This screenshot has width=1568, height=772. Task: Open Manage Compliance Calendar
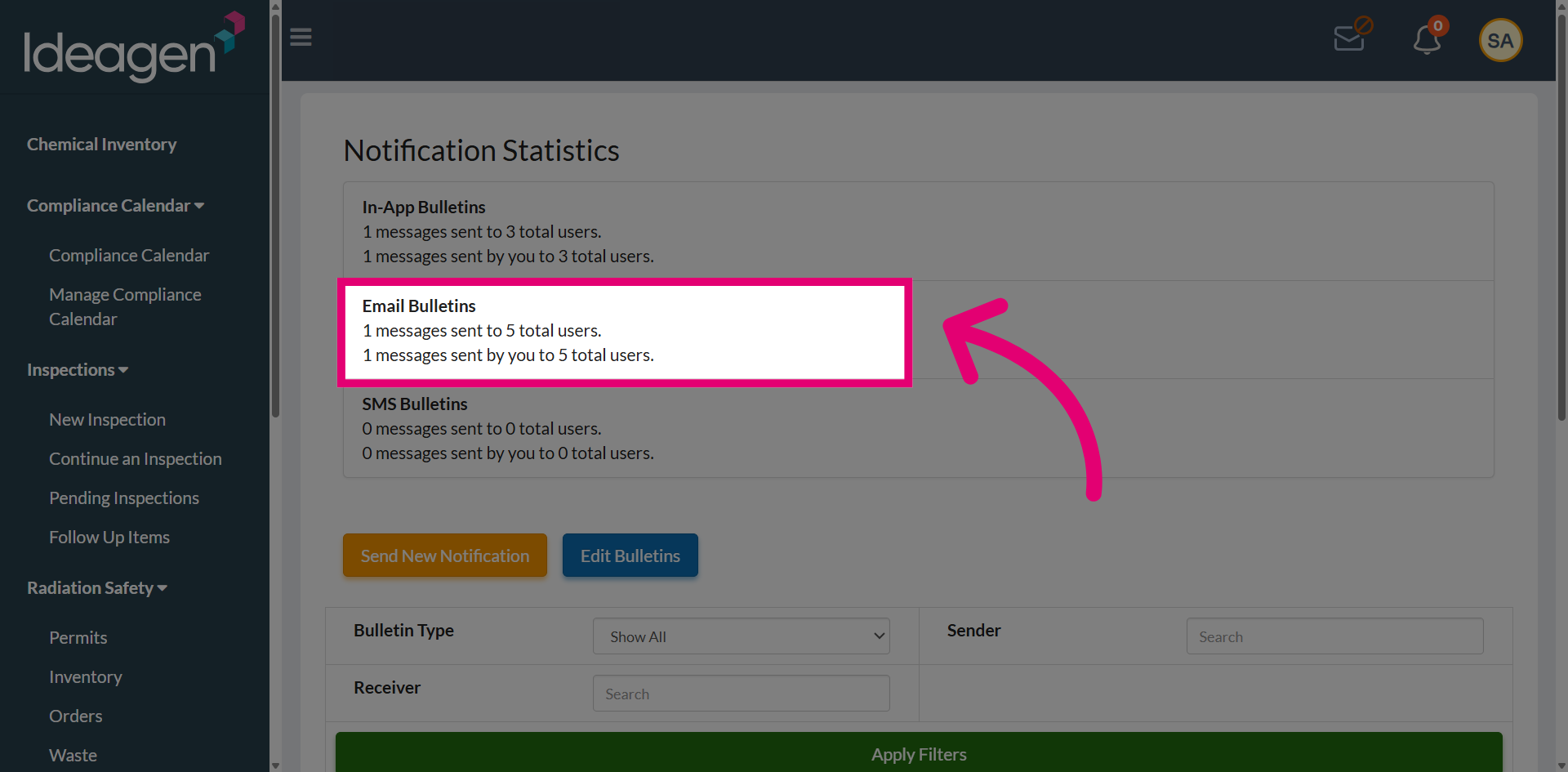click(125, 306)
